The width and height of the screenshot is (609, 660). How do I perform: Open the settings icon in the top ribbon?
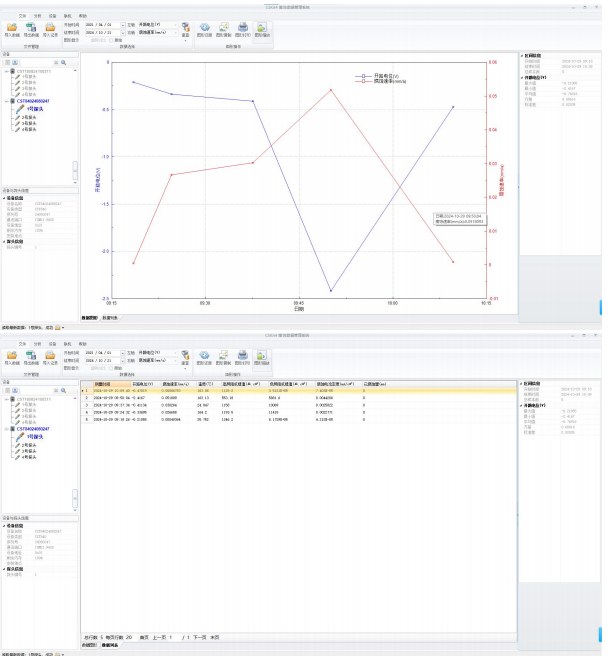coord(185,27)
